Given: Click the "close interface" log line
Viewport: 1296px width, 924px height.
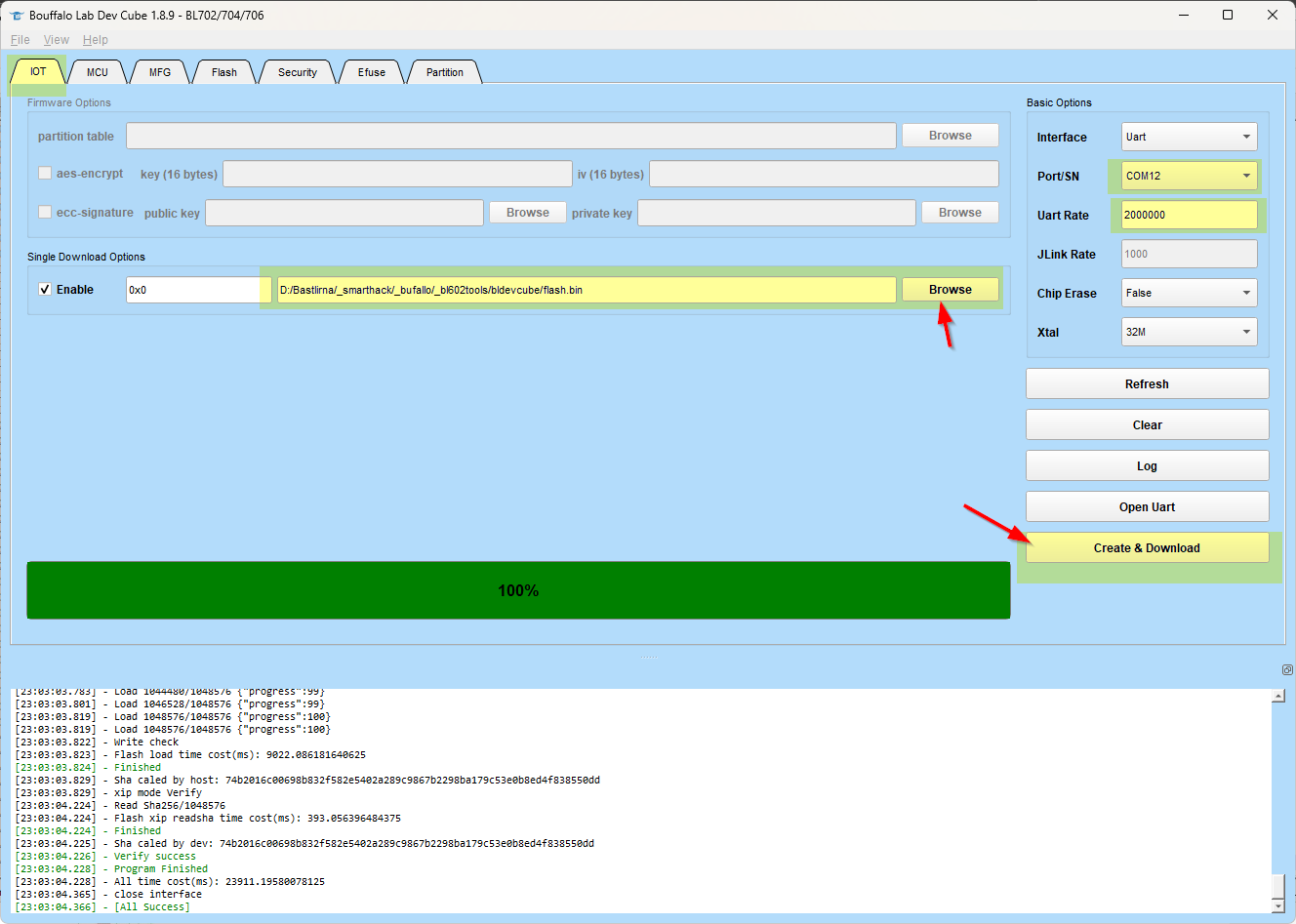Looking at the screenshot, I should (x=108, y=895).
